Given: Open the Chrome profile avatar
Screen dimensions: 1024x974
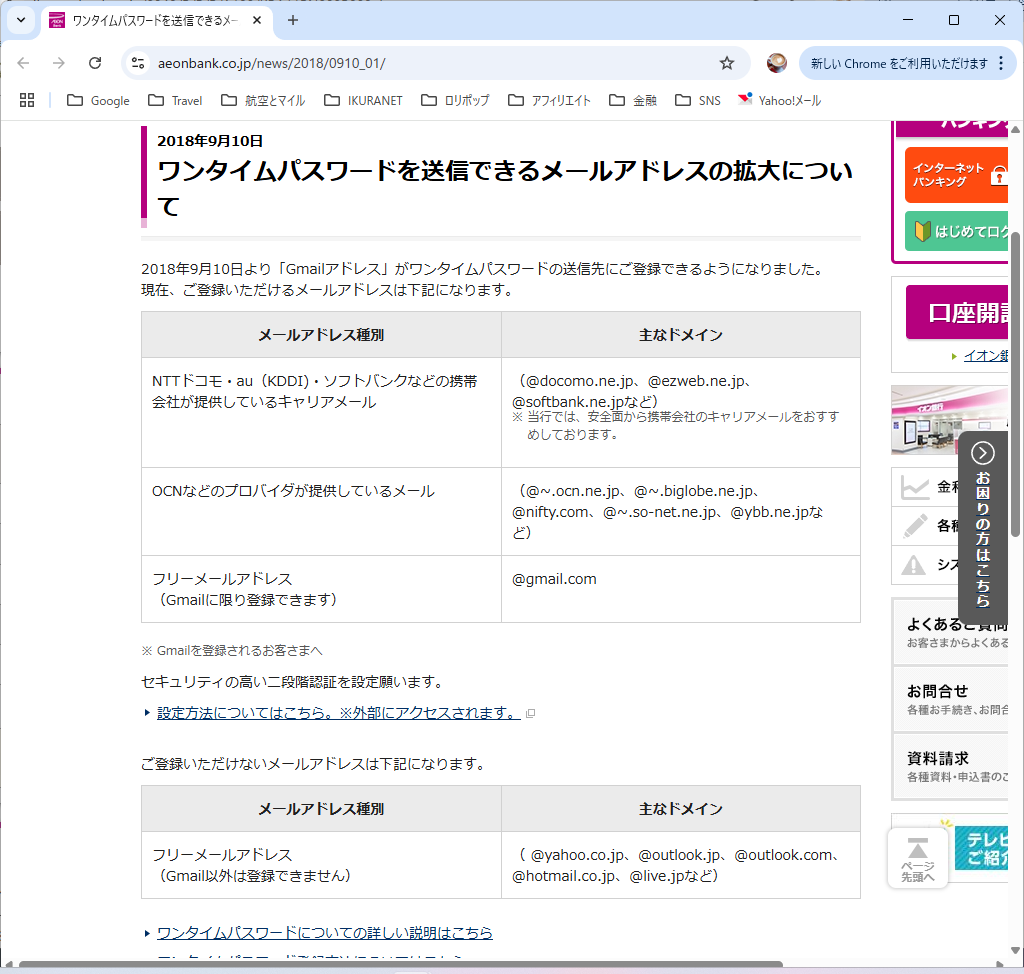Looking at the screenshot, I should (x=777, y=63).
